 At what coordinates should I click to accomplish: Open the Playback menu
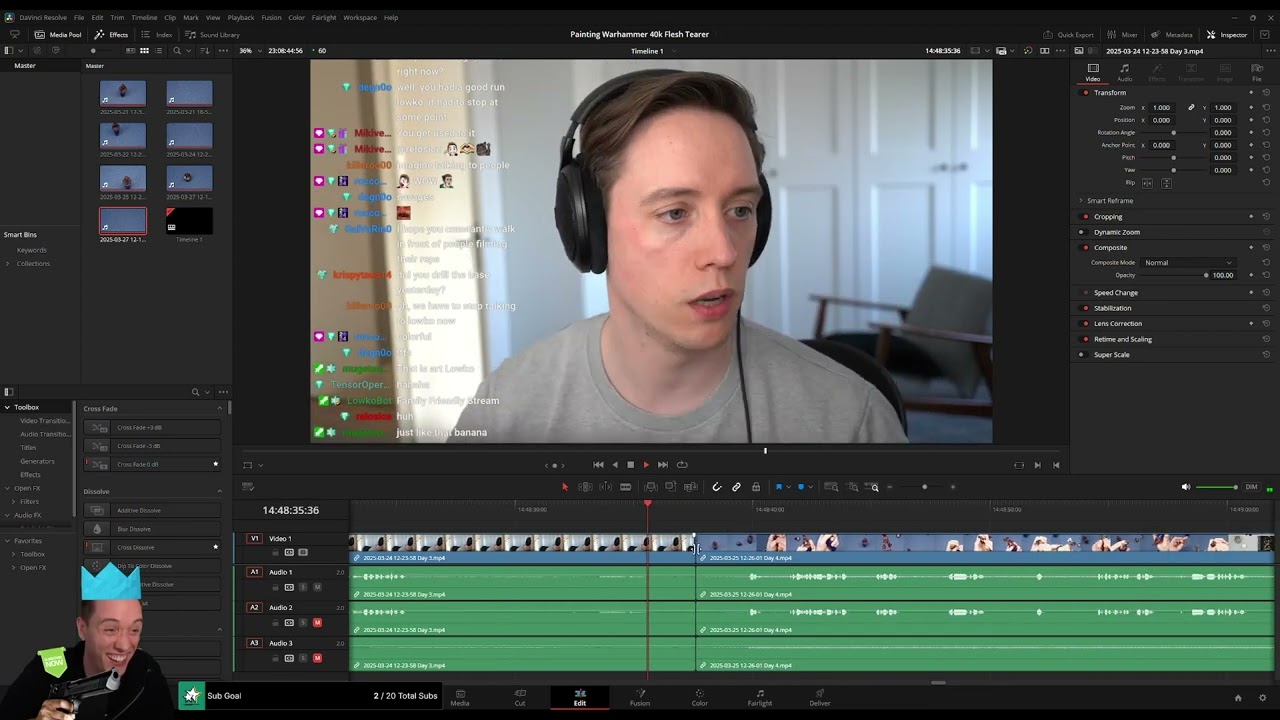pos(241,17)
